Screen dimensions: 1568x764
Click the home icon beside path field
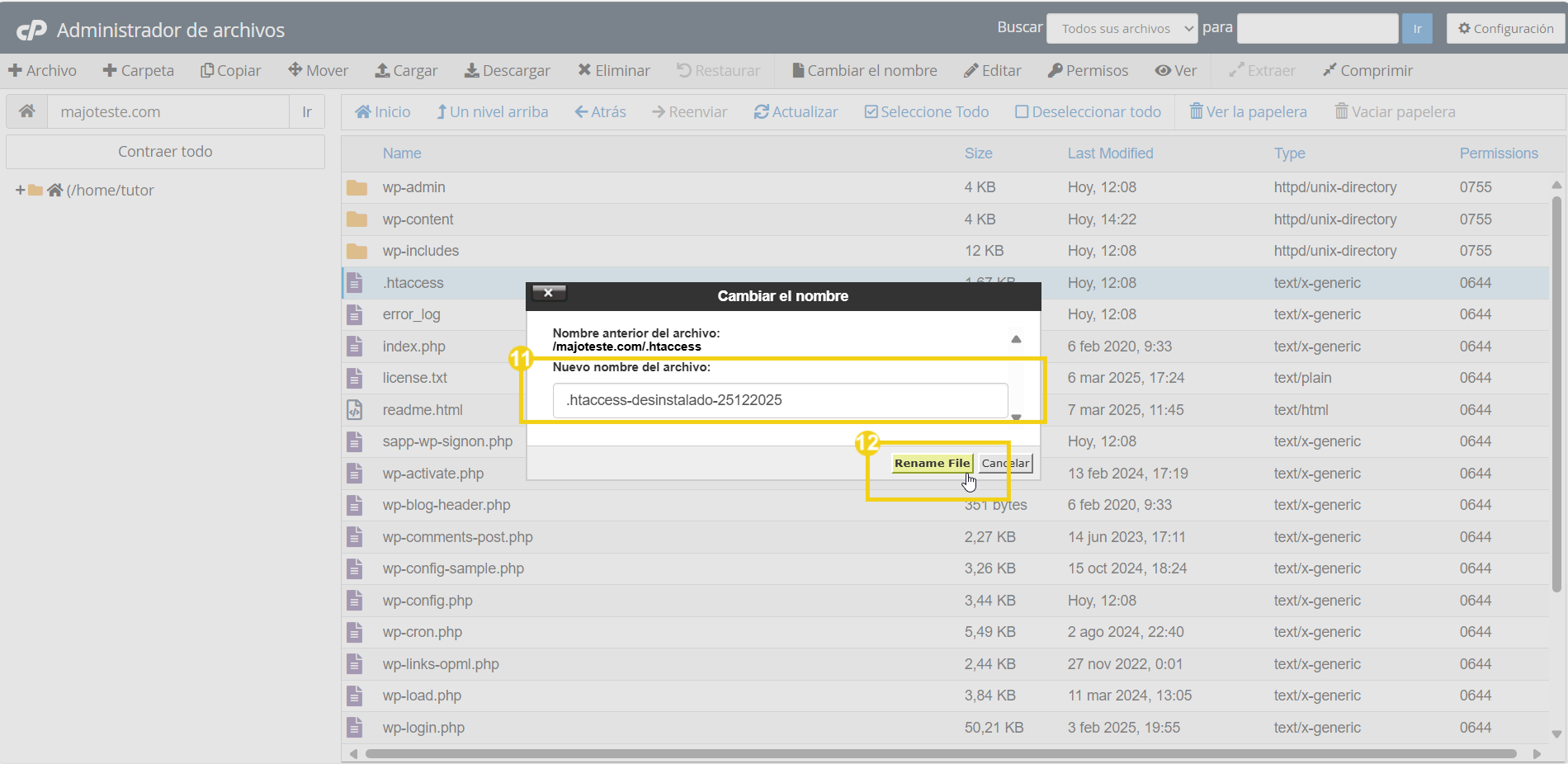coord(27,111)
